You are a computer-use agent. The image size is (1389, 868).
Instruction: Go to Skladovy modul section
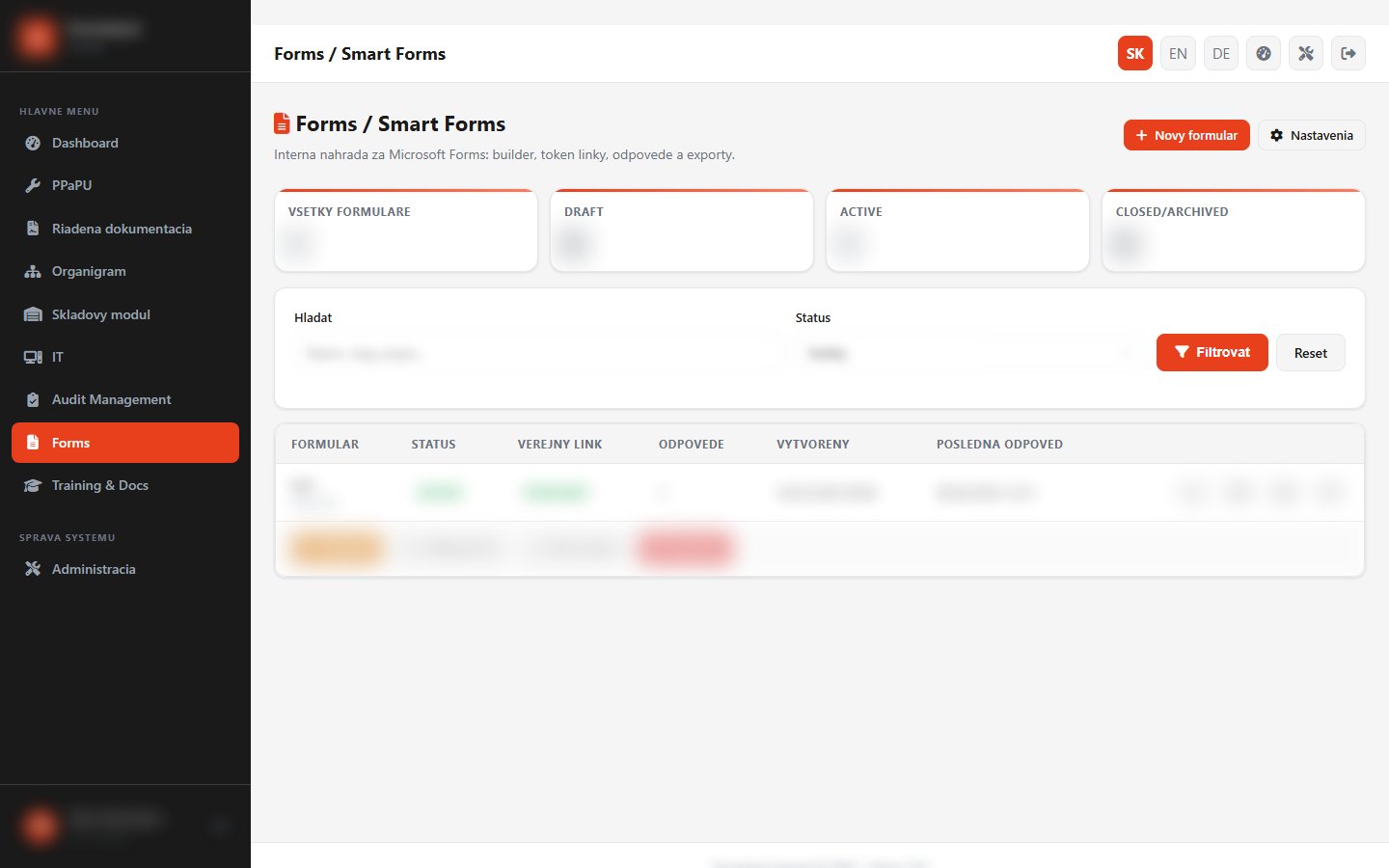click(x=125, y=314)
